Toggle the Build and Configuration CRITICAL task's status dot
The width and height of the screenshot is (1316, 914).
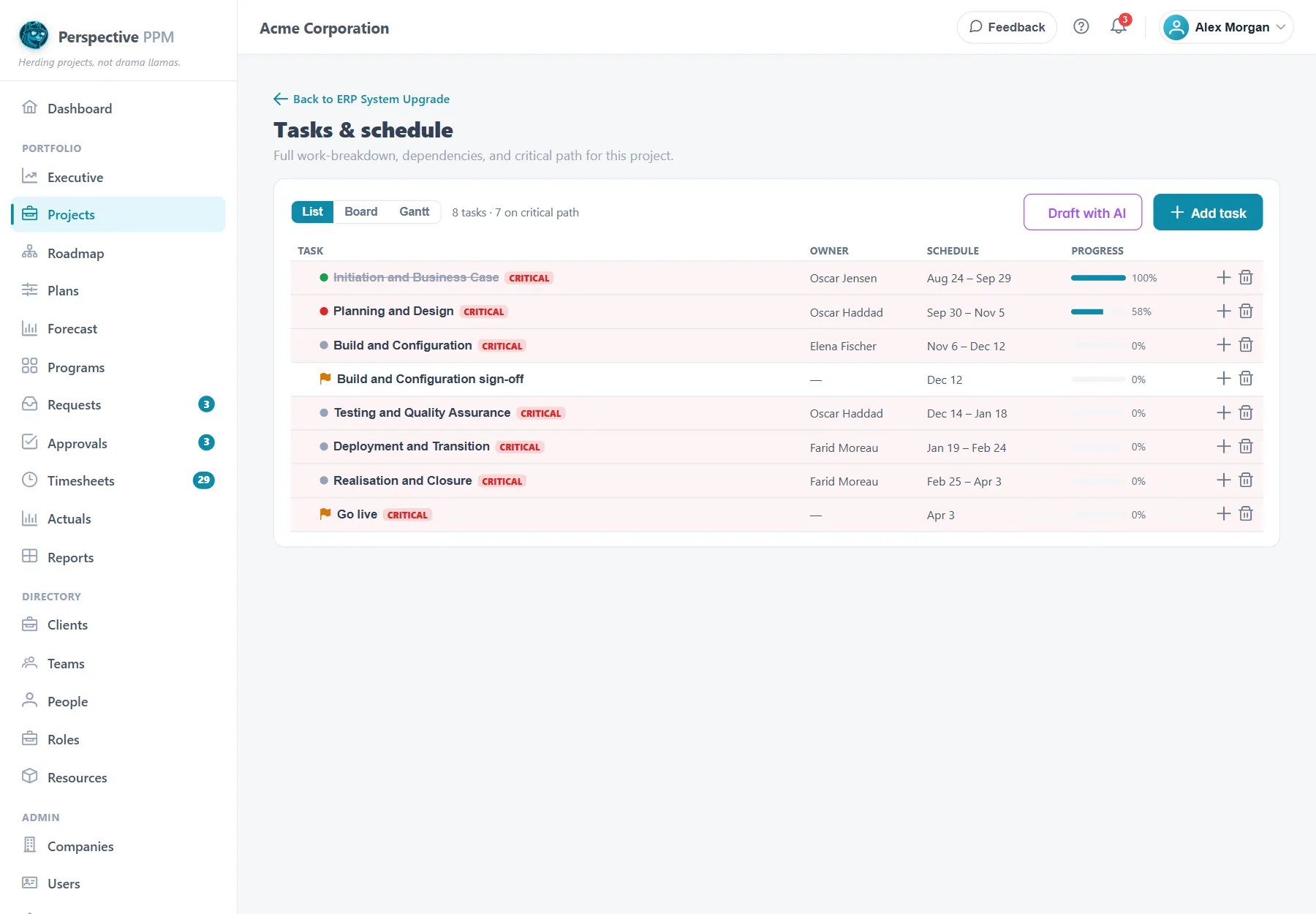click(324, 345)
